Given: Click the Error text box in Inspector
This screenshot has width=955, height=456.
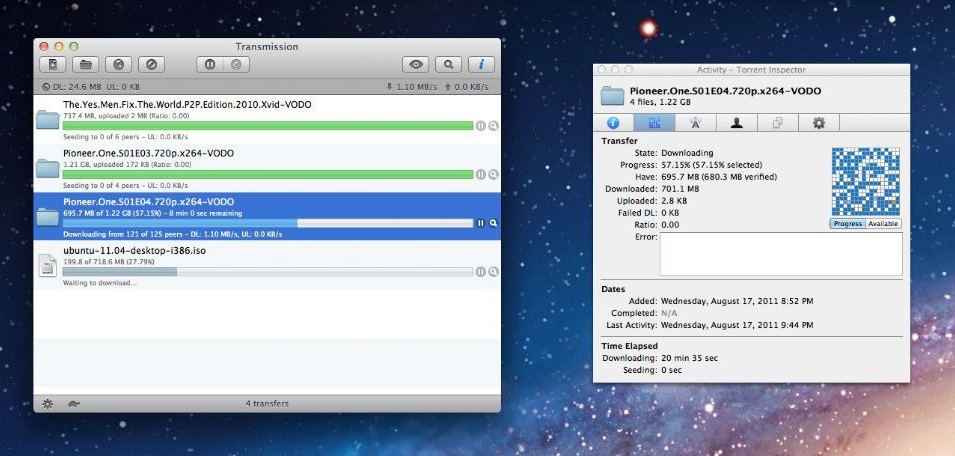Looking at the screenshot, I should point(781,254).
